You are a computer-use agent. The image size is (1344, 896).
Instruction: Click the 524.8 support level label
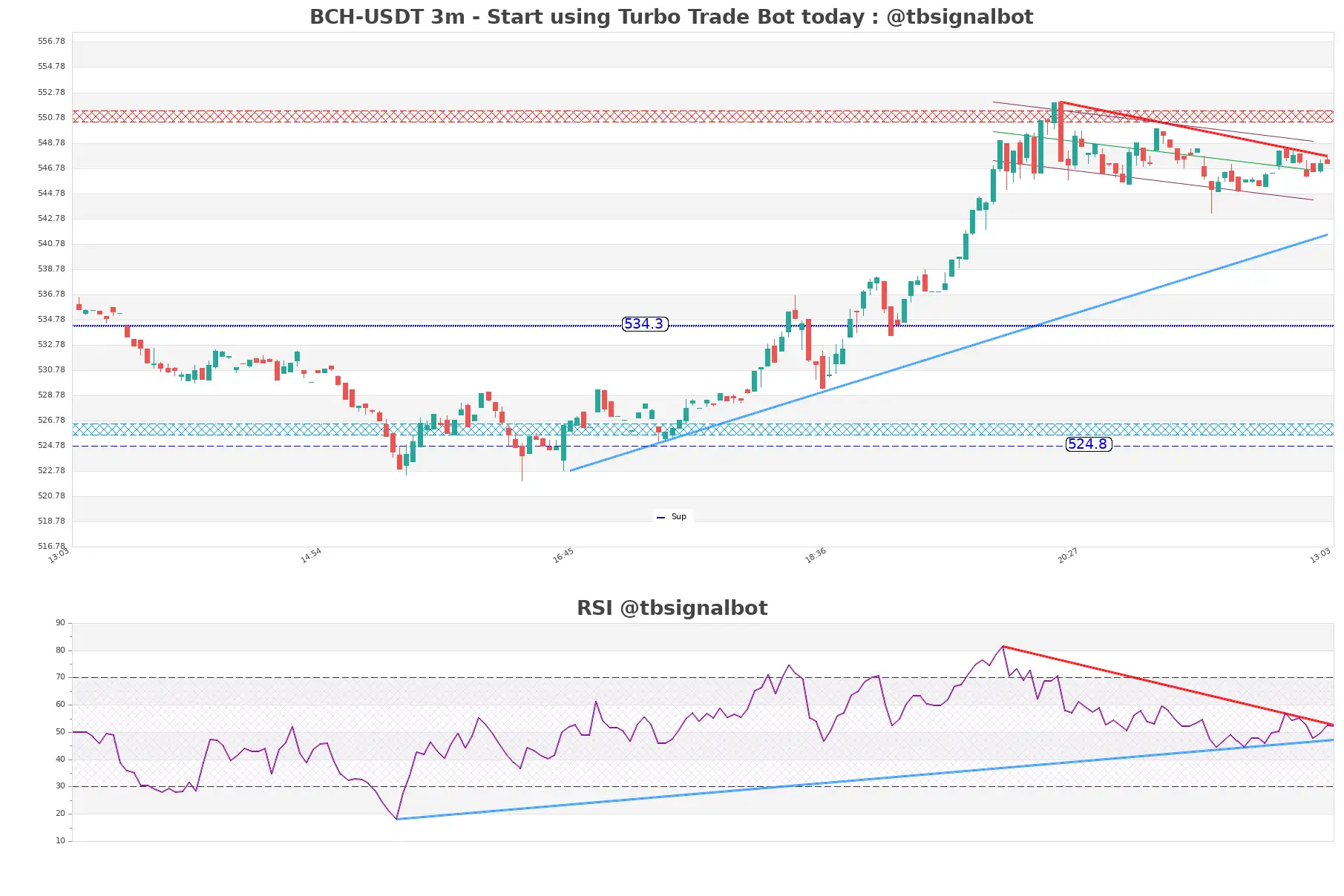click(1088, 444)
